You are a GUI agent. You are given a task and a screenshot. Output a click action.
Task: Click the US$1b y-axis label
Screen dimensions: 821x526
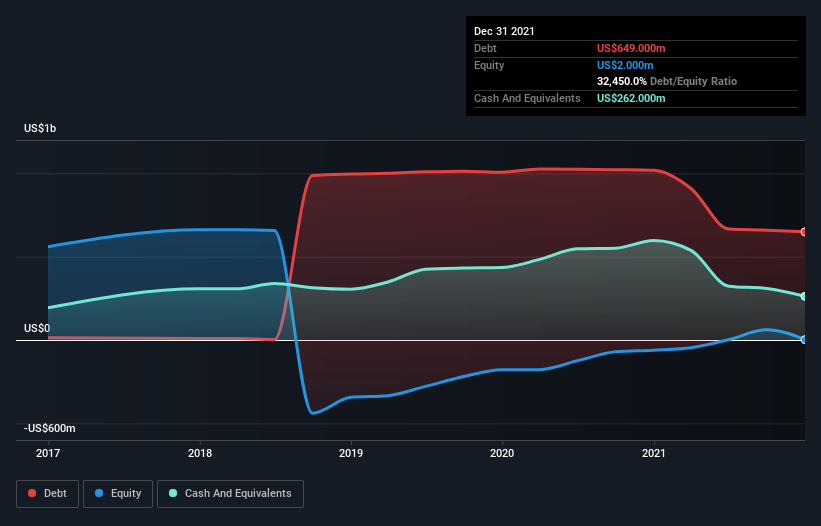point(40,128)
